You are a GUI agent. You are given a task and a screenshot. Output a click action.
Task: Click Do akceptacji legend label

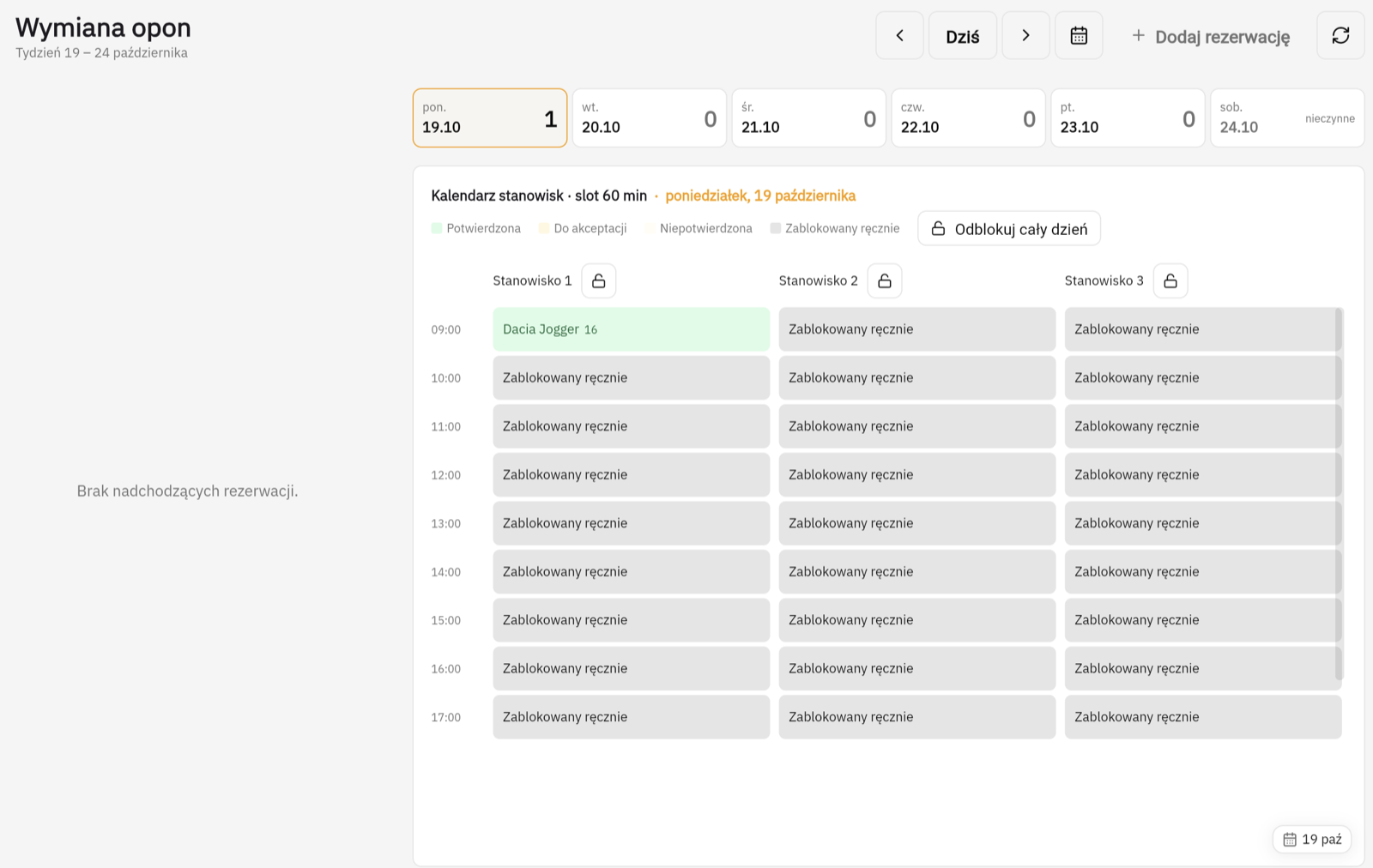(590, 228)
